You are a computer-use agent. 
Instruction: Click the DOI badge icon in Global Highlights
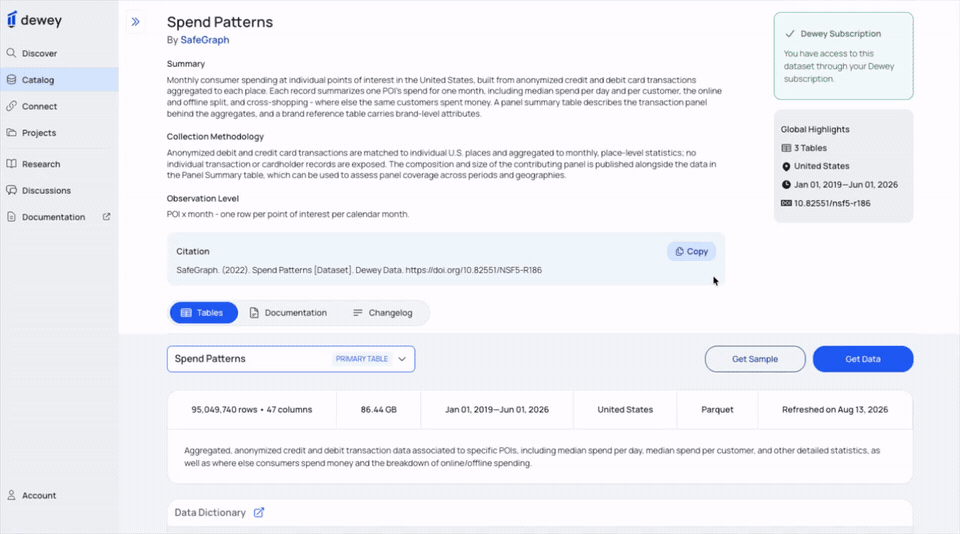(x=786, y=203)
